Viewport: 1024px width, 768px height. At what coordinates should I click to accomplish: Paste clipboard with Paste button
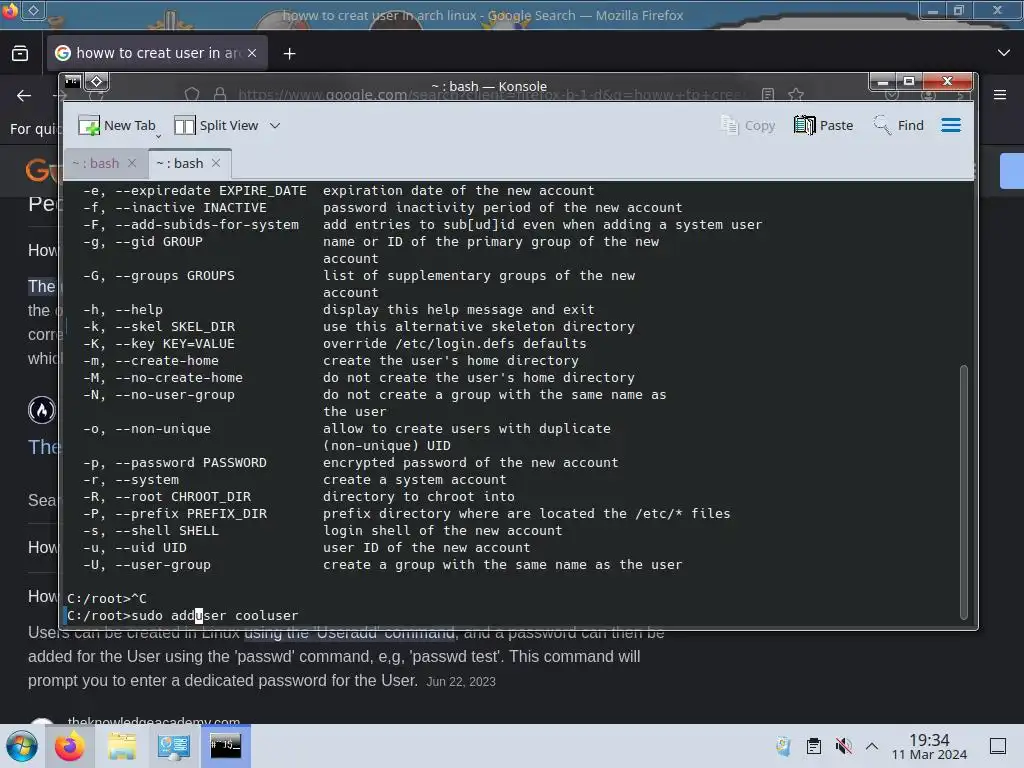click(824, 125)
